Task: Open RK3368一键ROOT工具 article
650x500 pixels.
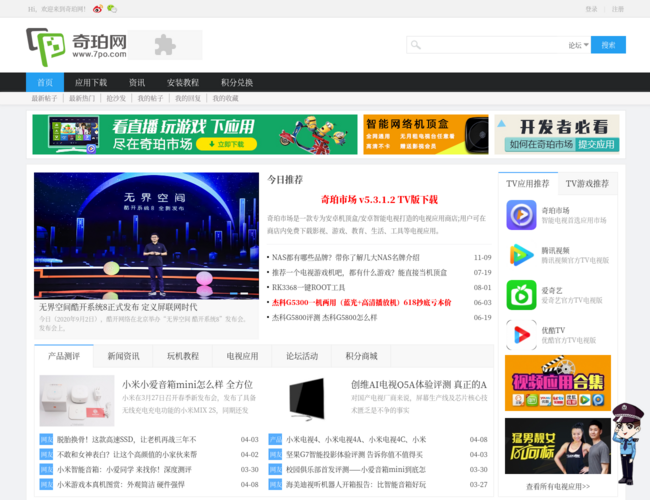Action: [308, 287]
